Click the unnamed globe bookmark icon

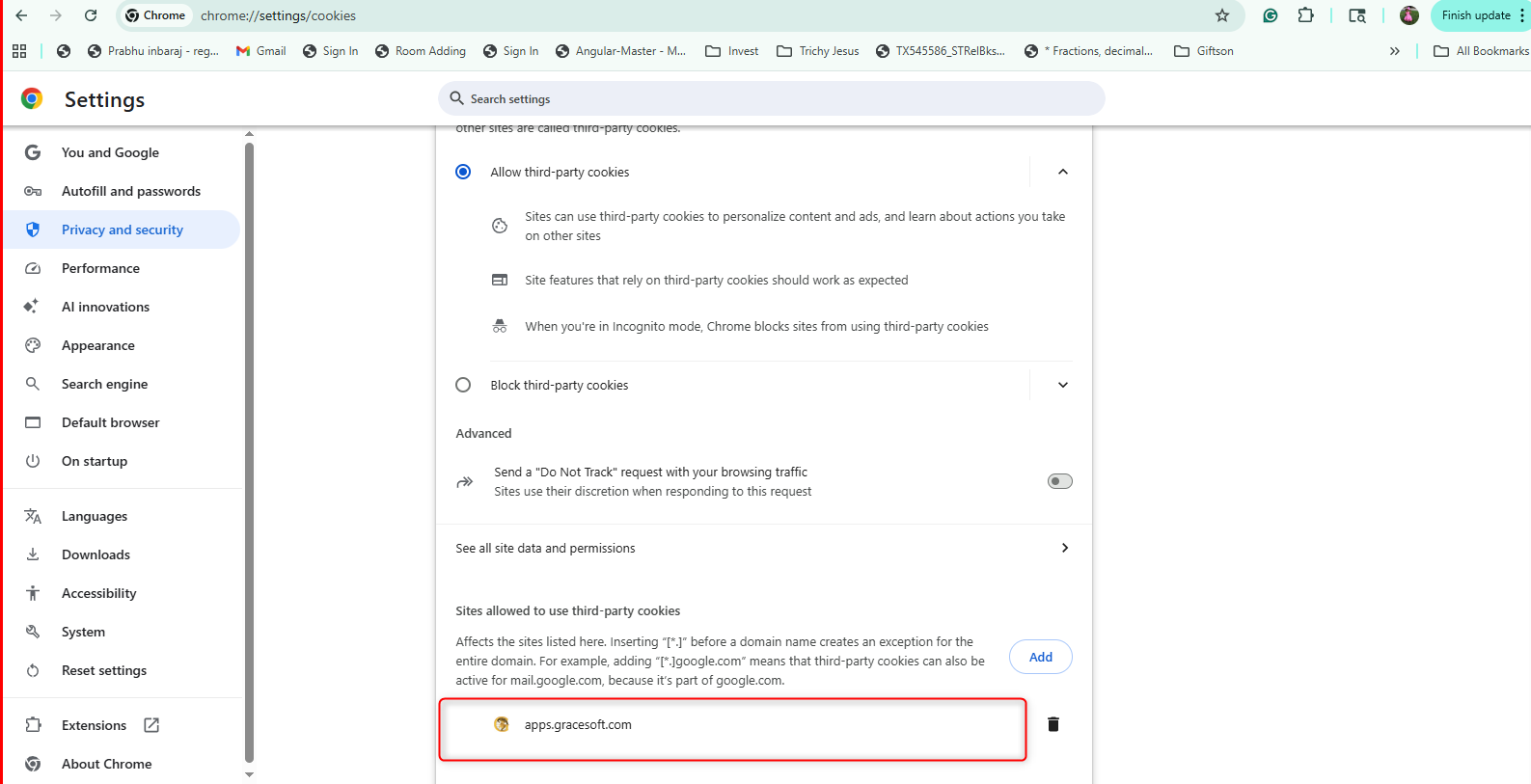(64, 51)
